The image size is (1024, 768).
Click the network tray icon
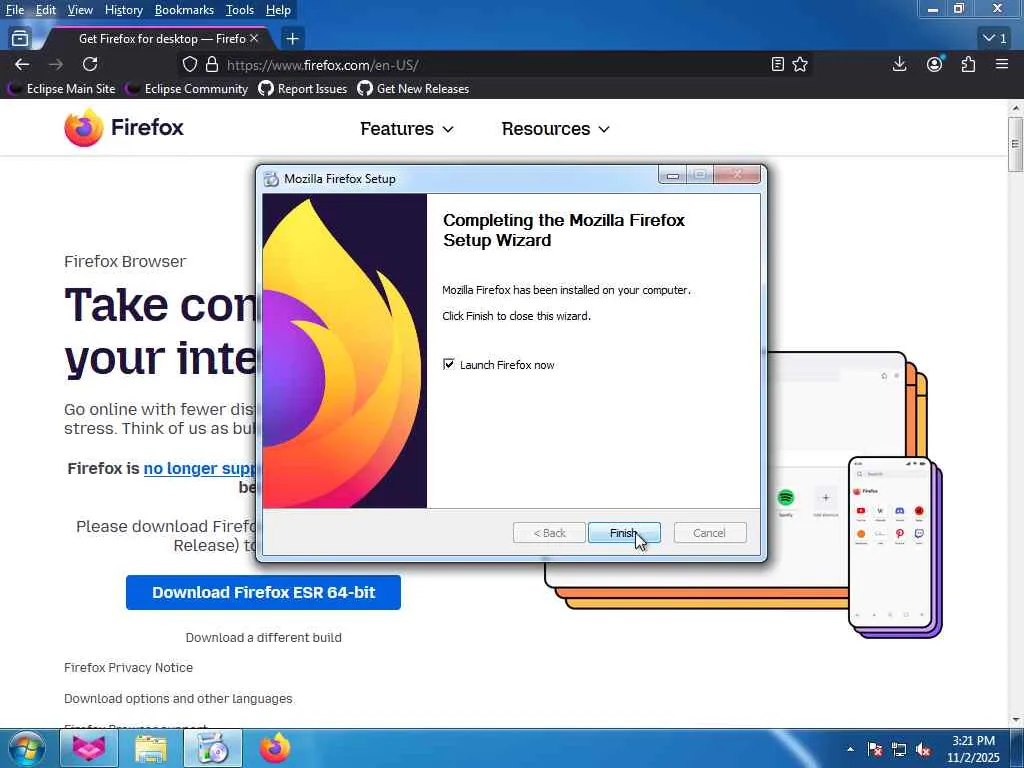click(899, 749)
